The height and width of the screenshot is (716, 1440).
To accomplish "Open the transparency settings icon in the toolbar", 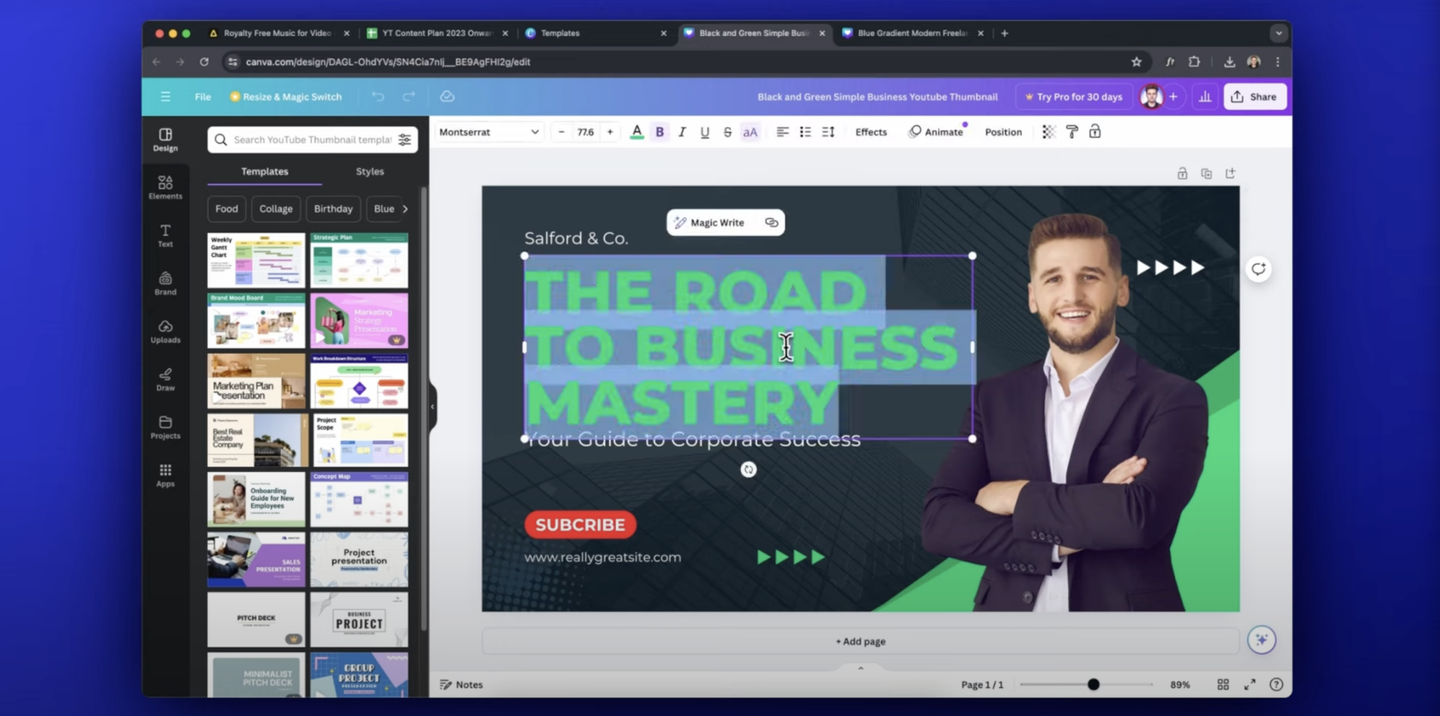I will click(x=1047, y=131).
